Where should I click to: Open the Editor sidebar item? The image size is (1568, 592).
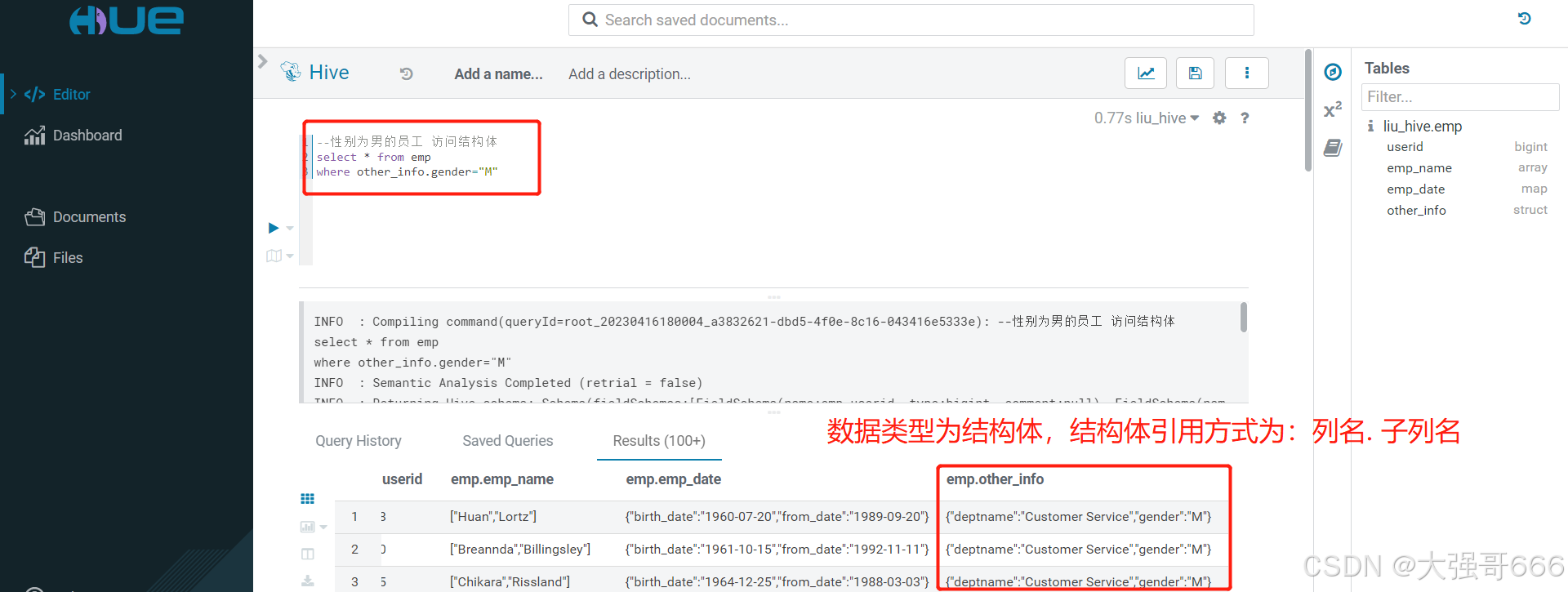tap(71, 95)
